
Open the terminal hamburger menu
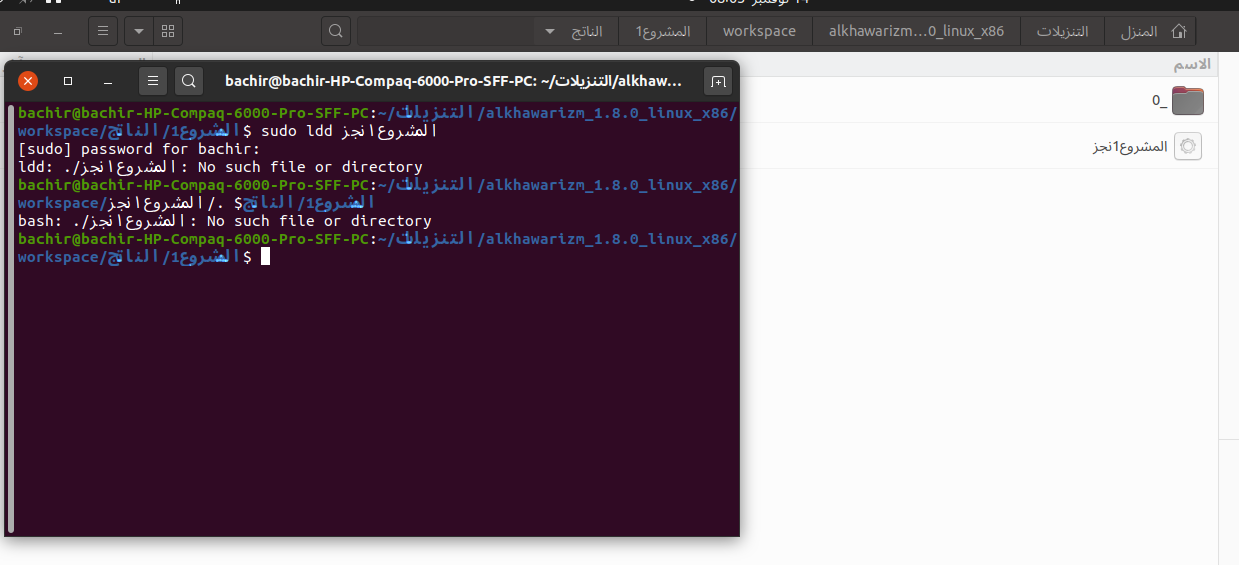point(153,81)
